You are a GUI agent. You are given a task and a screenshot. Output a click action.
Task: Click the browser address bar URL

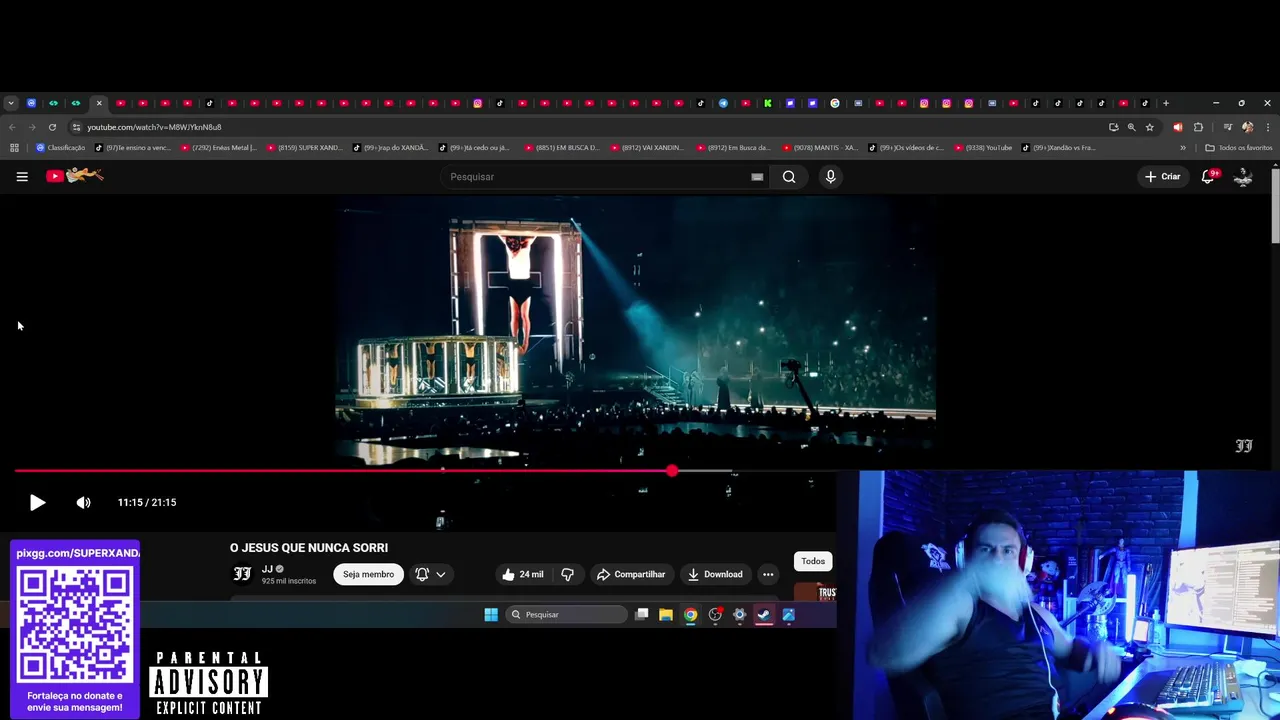(x=154, y=127)
